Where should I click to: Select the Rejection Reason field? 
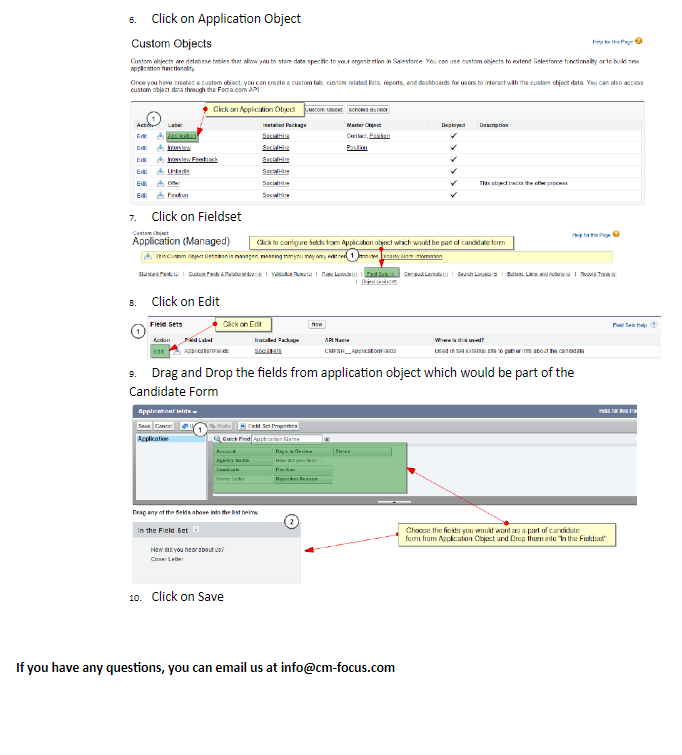303,479
